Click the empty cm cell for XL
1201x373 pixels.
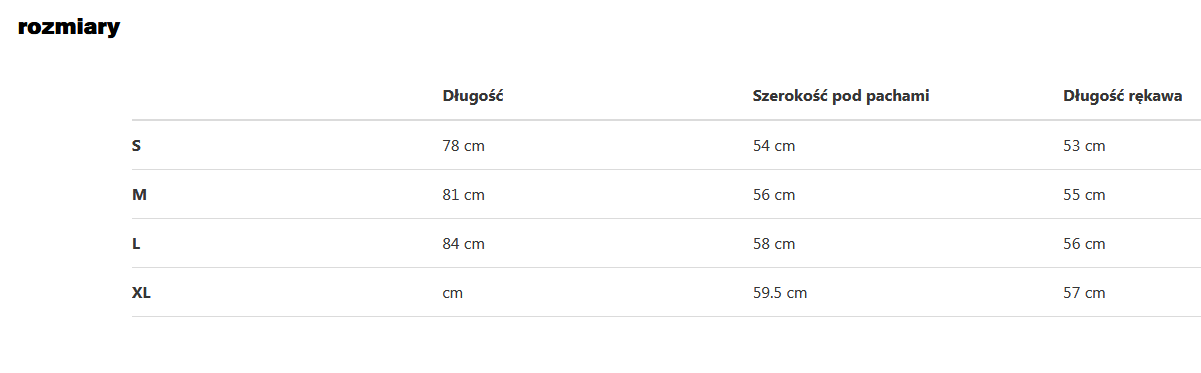pyautogui.click(x=453, y=293)
